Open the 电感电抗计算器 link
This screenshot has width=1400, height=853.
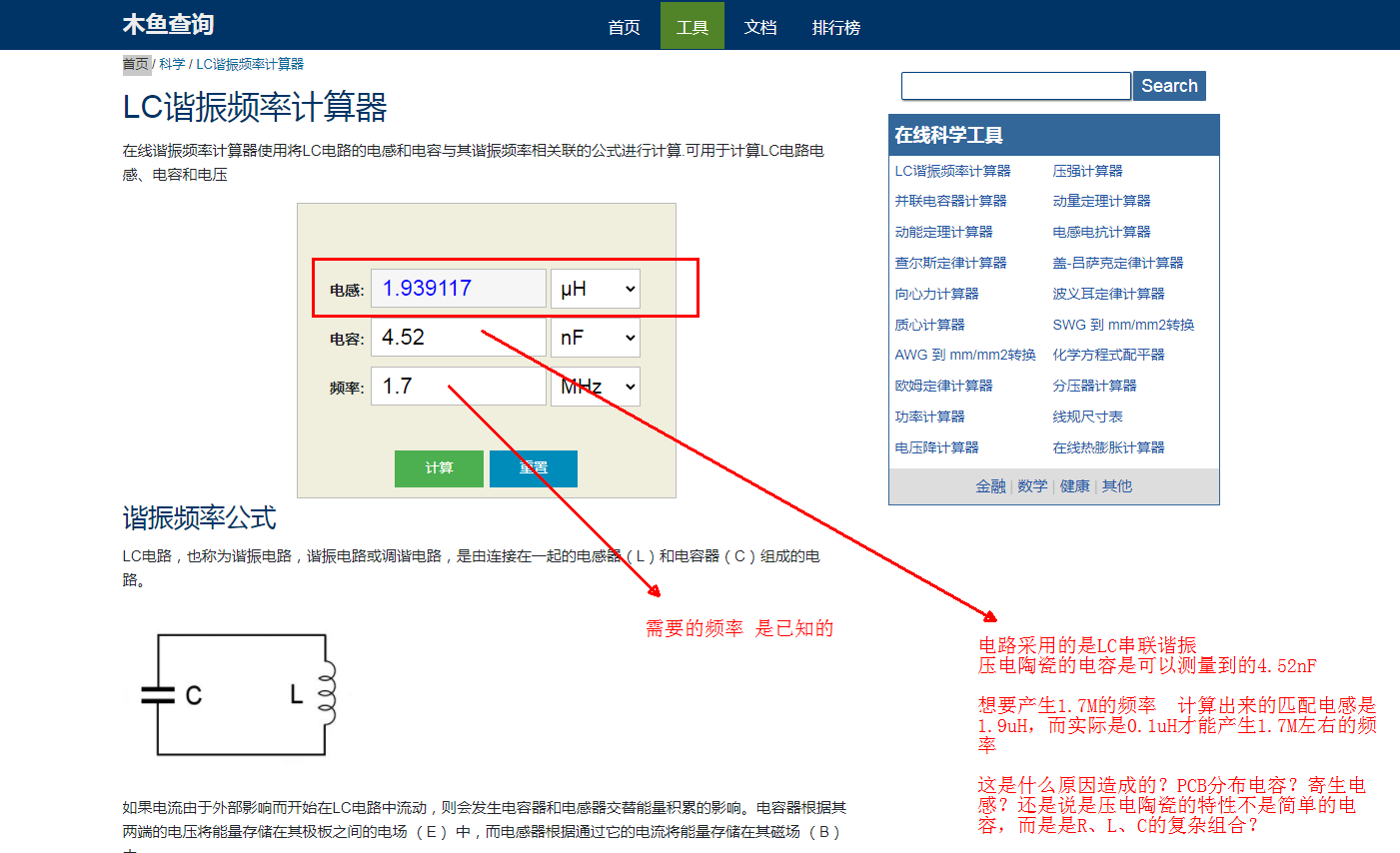click(1101, 232)
